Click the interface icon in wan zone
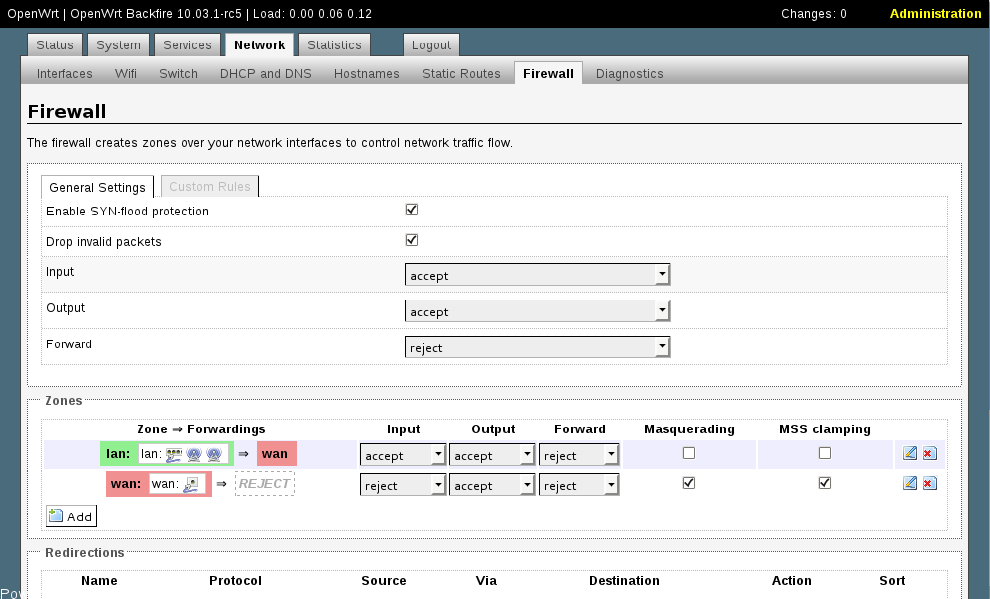Image resolution: width=990 pixels, height=599 pixels. 192,484
